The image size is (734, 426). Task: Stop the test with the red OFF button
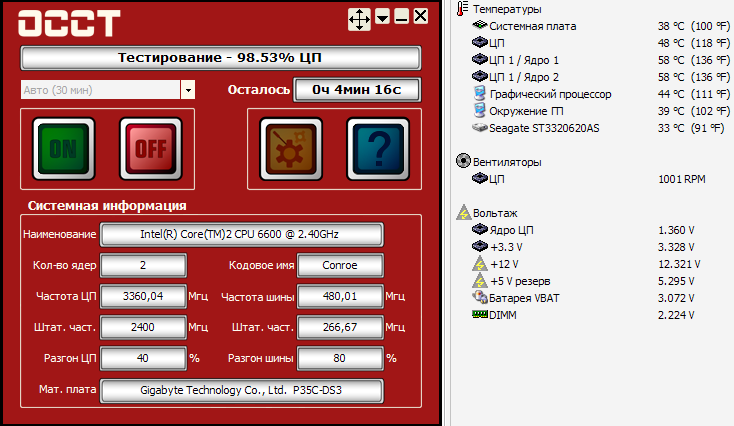pos(151,149)
